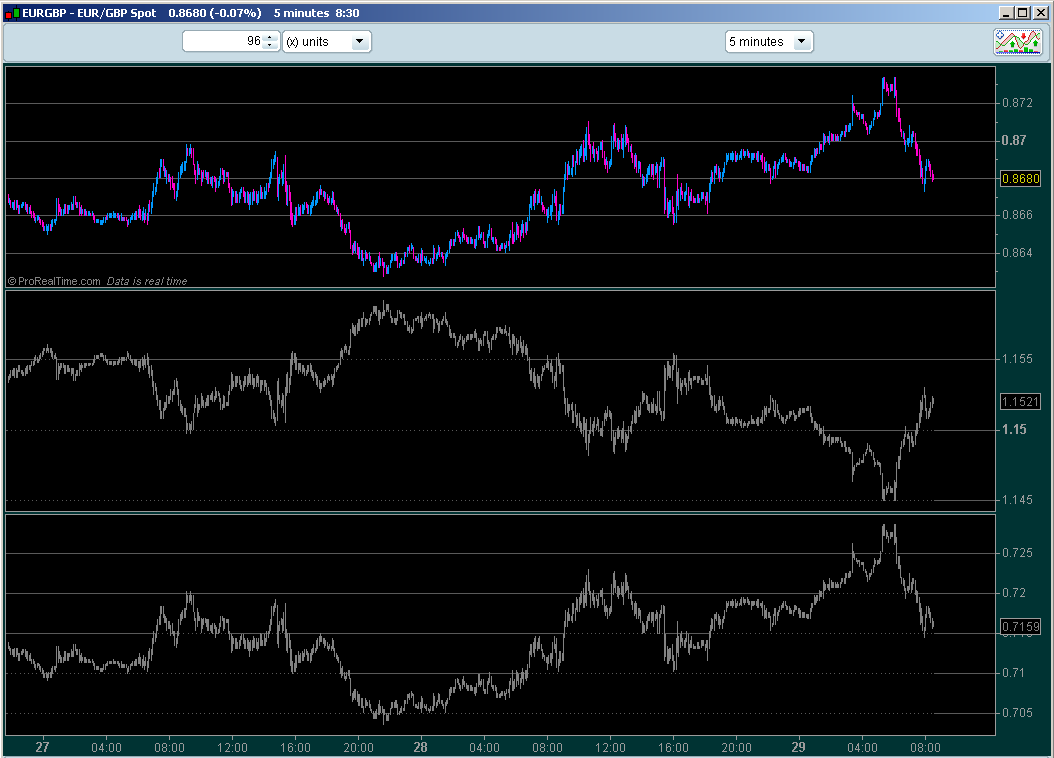Click the date label 27 on time axis
Image resolution: width=1054 pixels, height=758 pixels.
click(42, 747)
